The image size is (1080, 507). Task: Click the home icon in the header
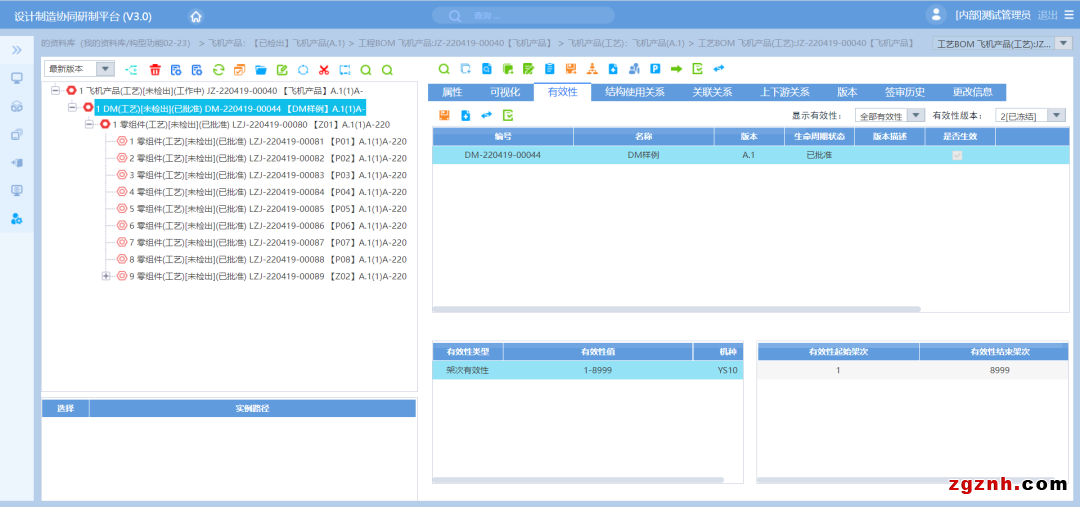(x=196, y=16)
